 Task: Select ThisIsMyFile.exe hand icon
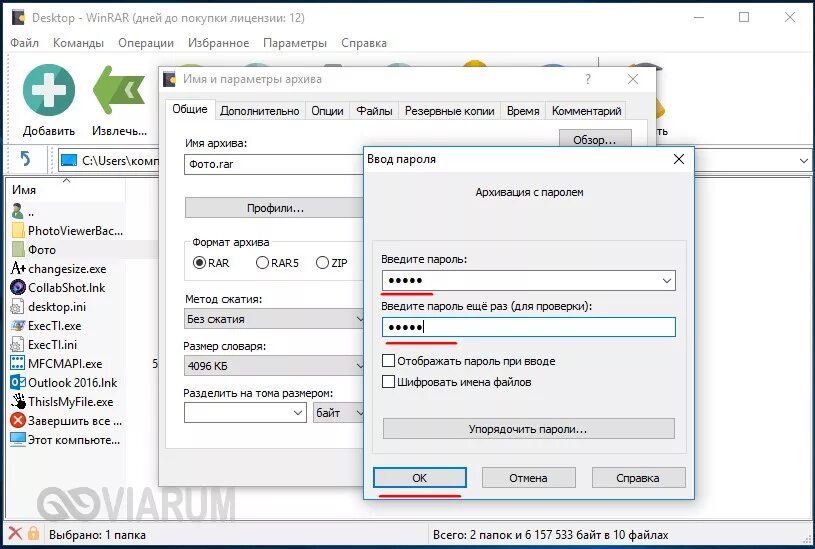tap(19, 401)
